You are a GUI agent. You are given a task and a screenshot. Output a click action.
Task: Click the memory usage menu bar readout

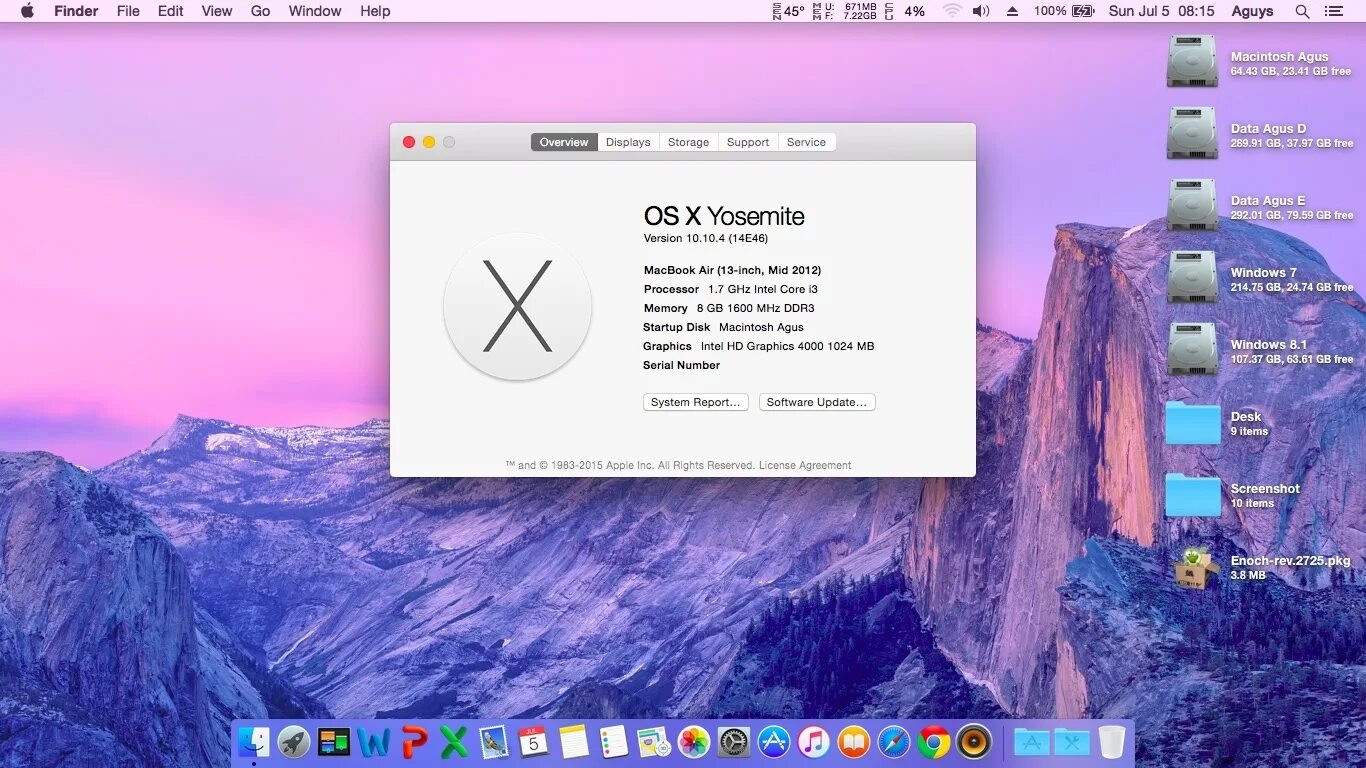844,11
